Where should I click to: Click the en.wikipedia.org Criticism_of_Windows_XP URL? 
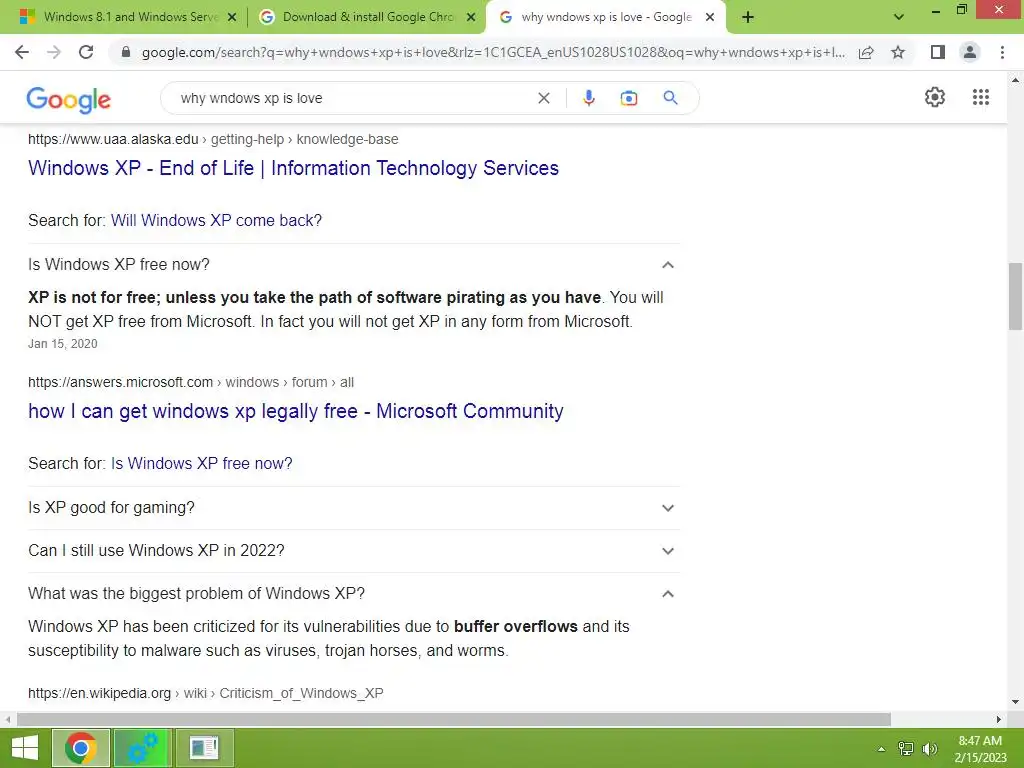(206, 693)
